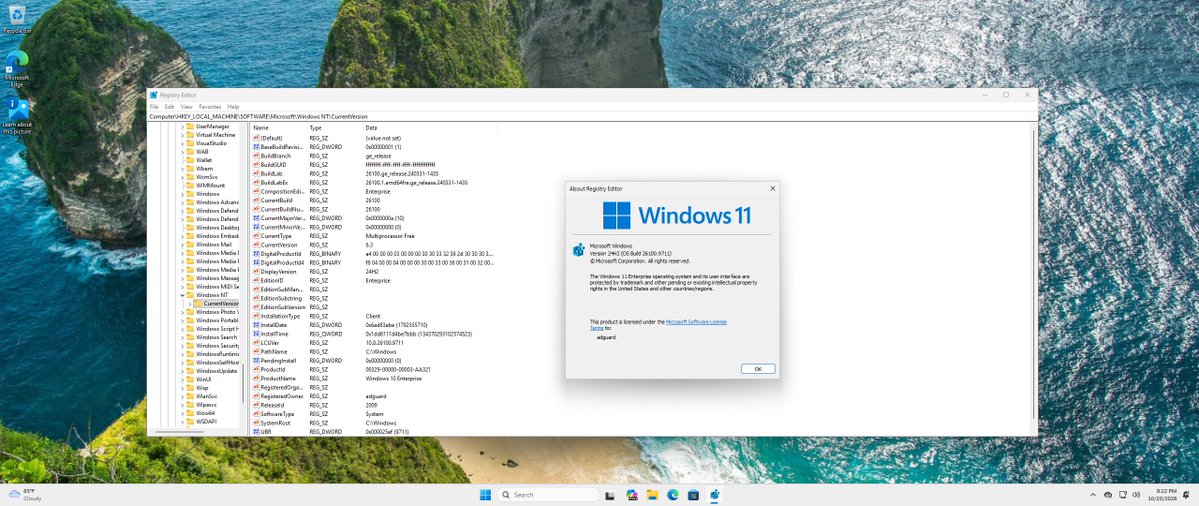Click the folder icon of WinUI key

point(190,379)
